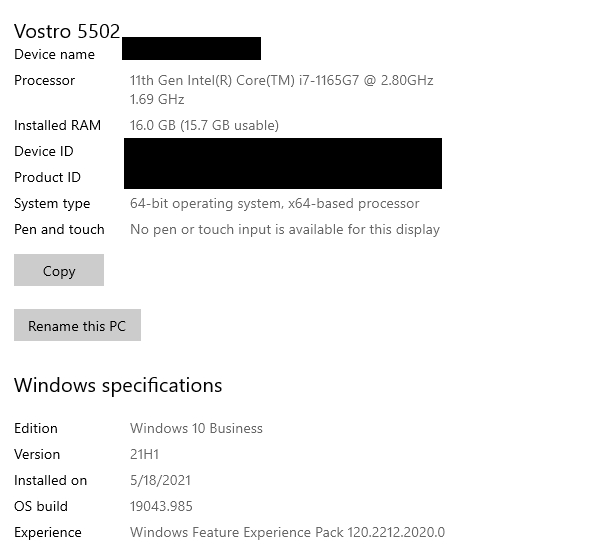
Task: Select the processor value i7-1165G7 @ 2.80GHz
Action: coord(281,80)
